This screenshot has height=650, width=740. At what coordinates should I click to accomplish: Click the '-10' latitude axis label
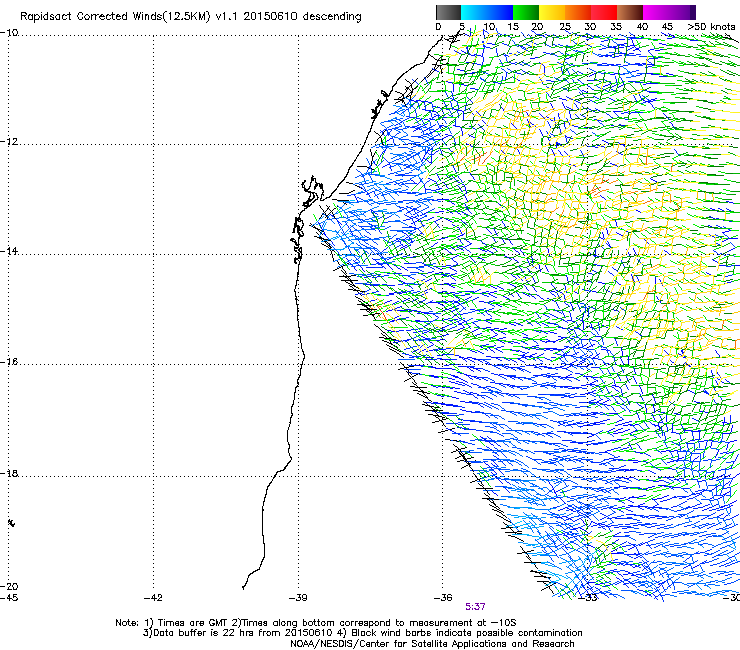(10, 33)
